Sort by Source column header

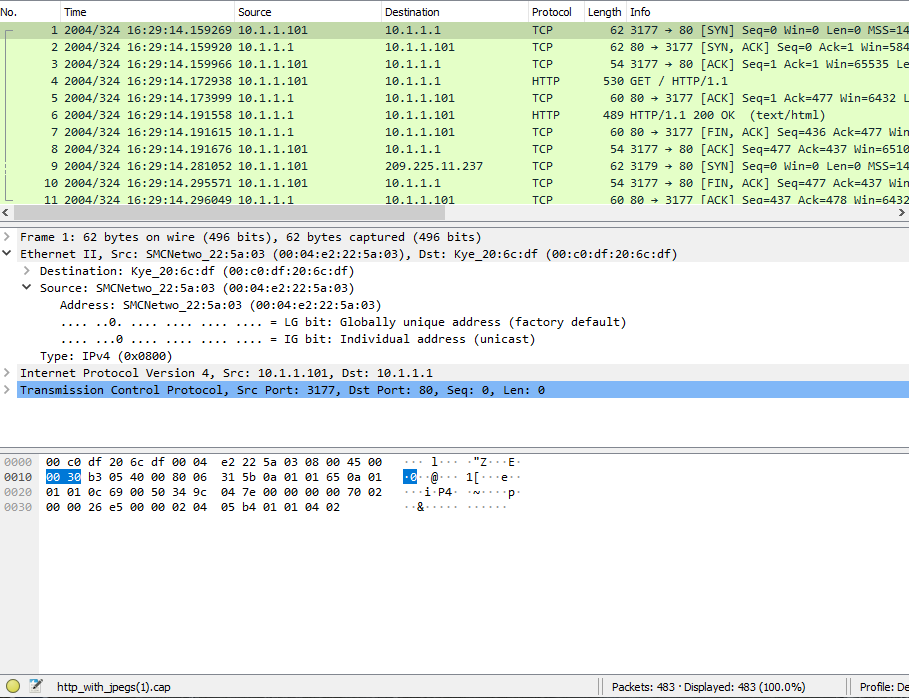point(308,12)
